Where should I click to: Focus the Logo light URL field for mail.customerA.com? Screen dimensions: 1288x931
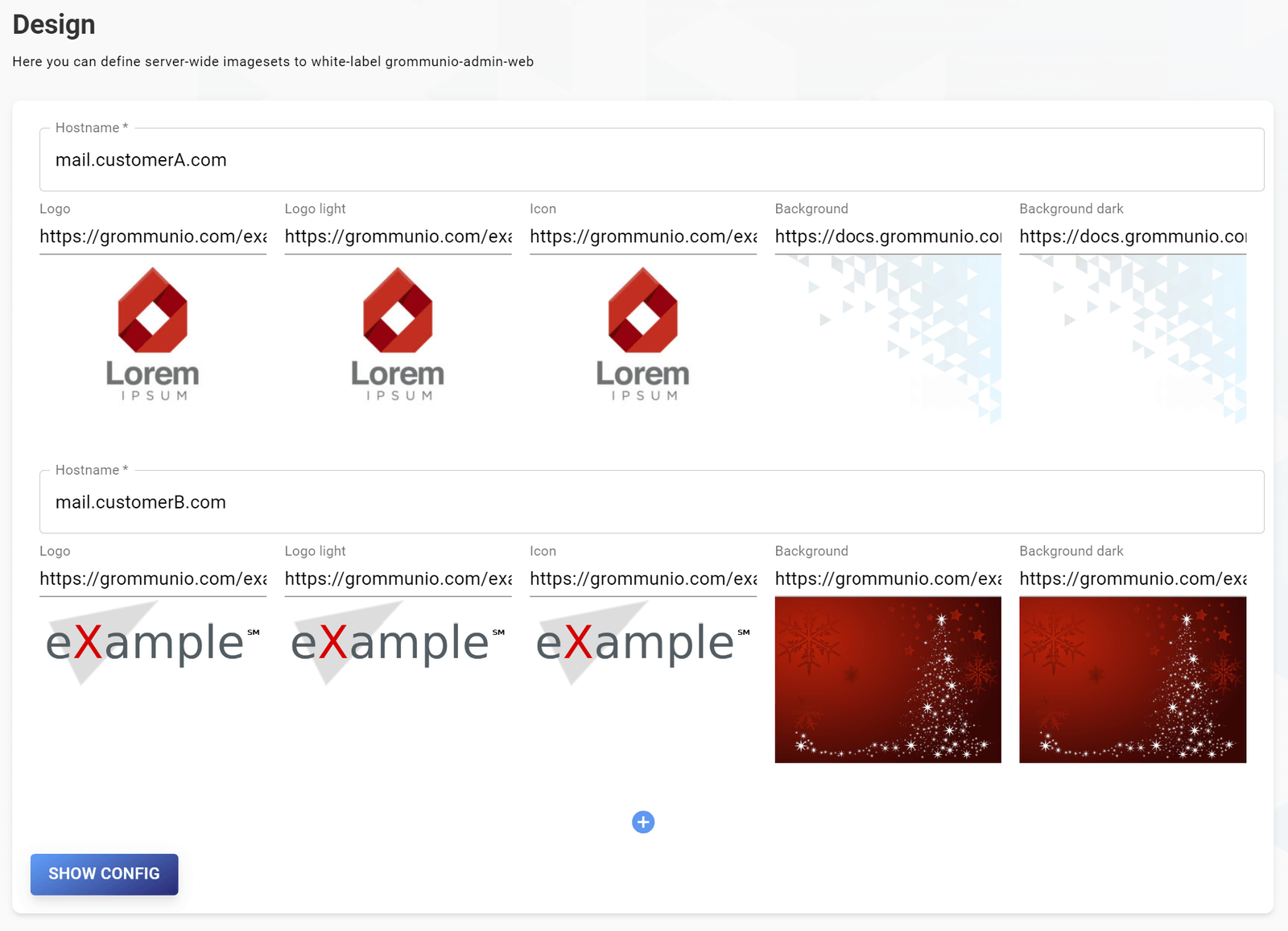pos(398,237)
